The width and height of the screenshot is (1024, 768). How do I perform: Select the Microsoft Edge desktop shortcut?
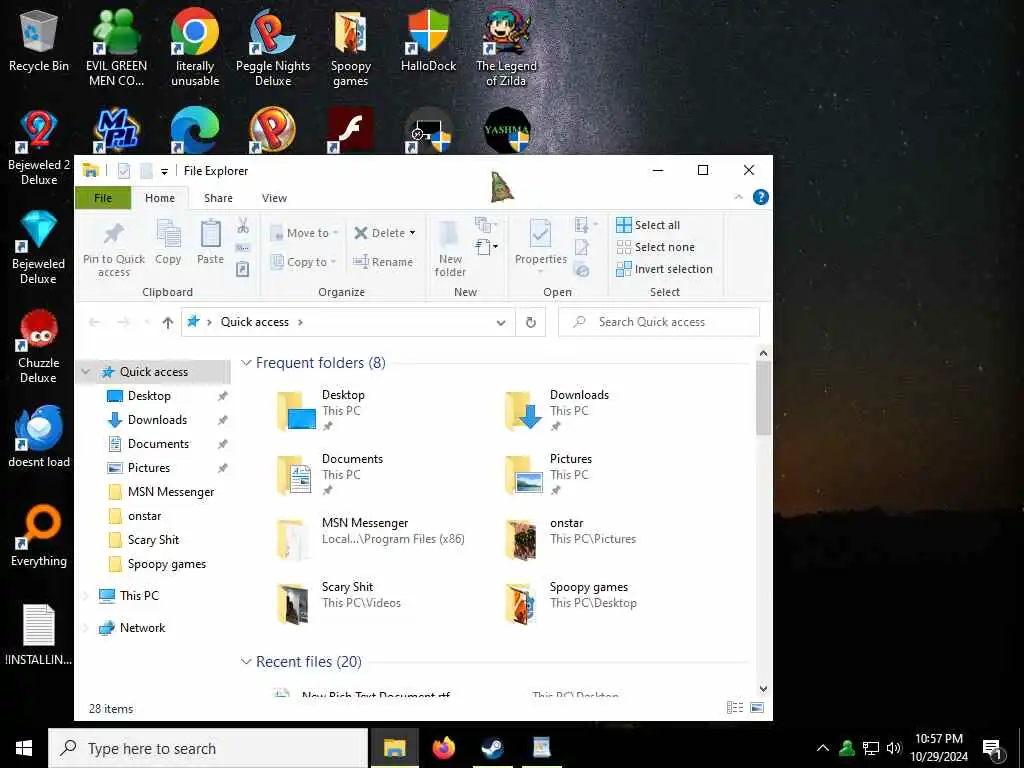(x=195, y=129)
